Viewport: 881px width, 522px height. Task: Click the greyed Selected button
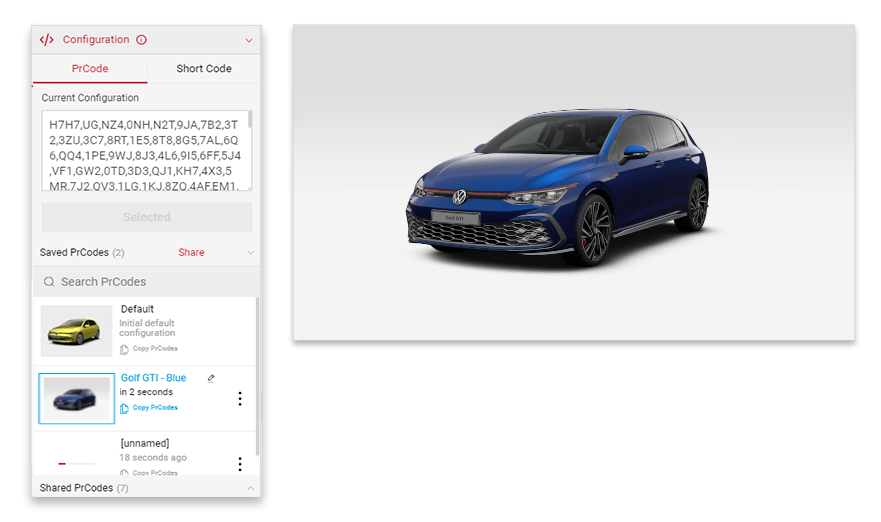pos(147,217)
